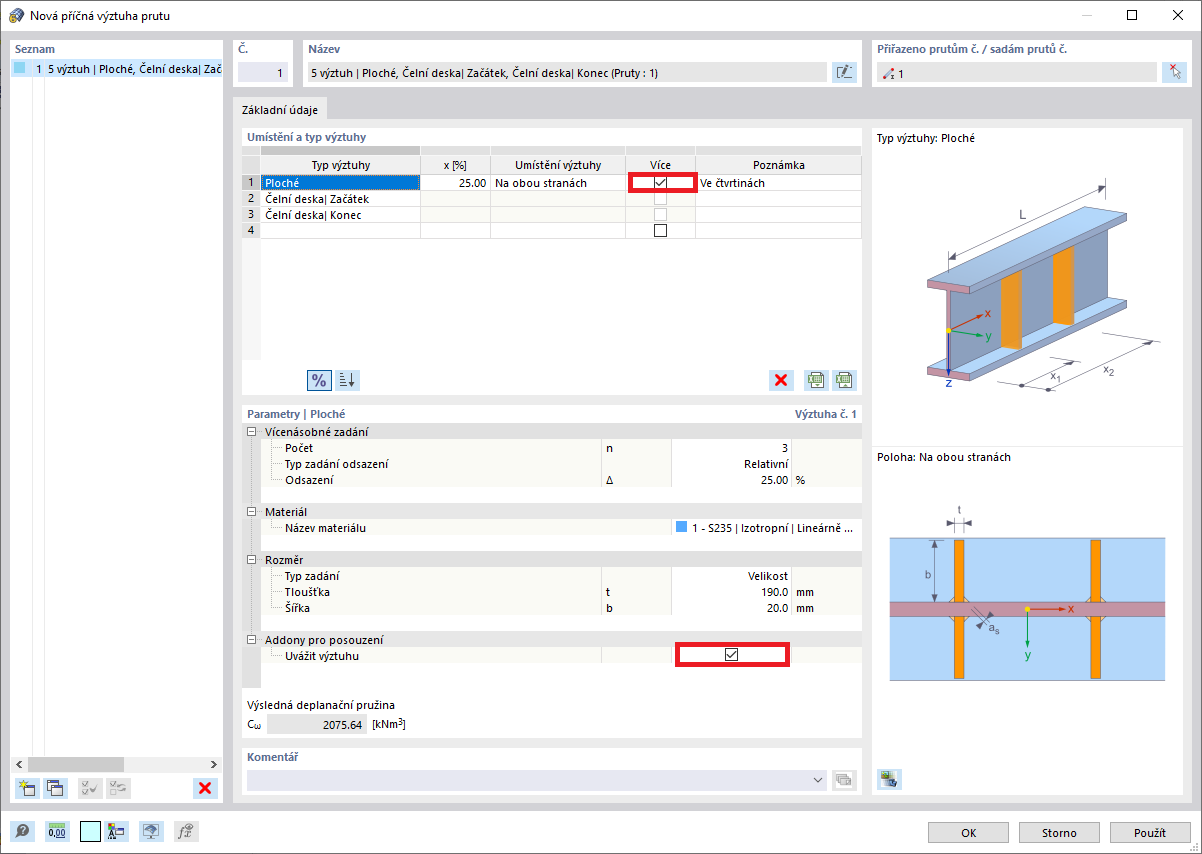Open the help search icon
The width and height of the screenshot is (1202, 854).
tap(22, 831)
